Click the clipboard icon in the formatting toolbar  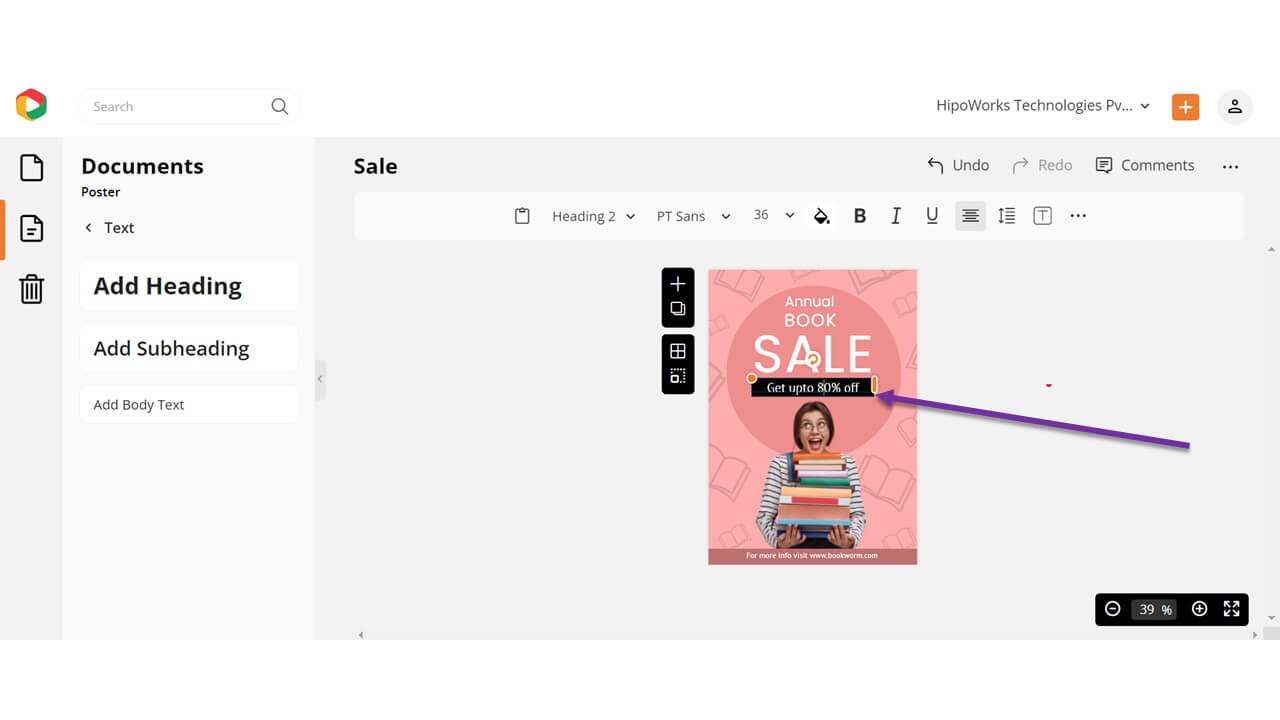coord(522,215)
